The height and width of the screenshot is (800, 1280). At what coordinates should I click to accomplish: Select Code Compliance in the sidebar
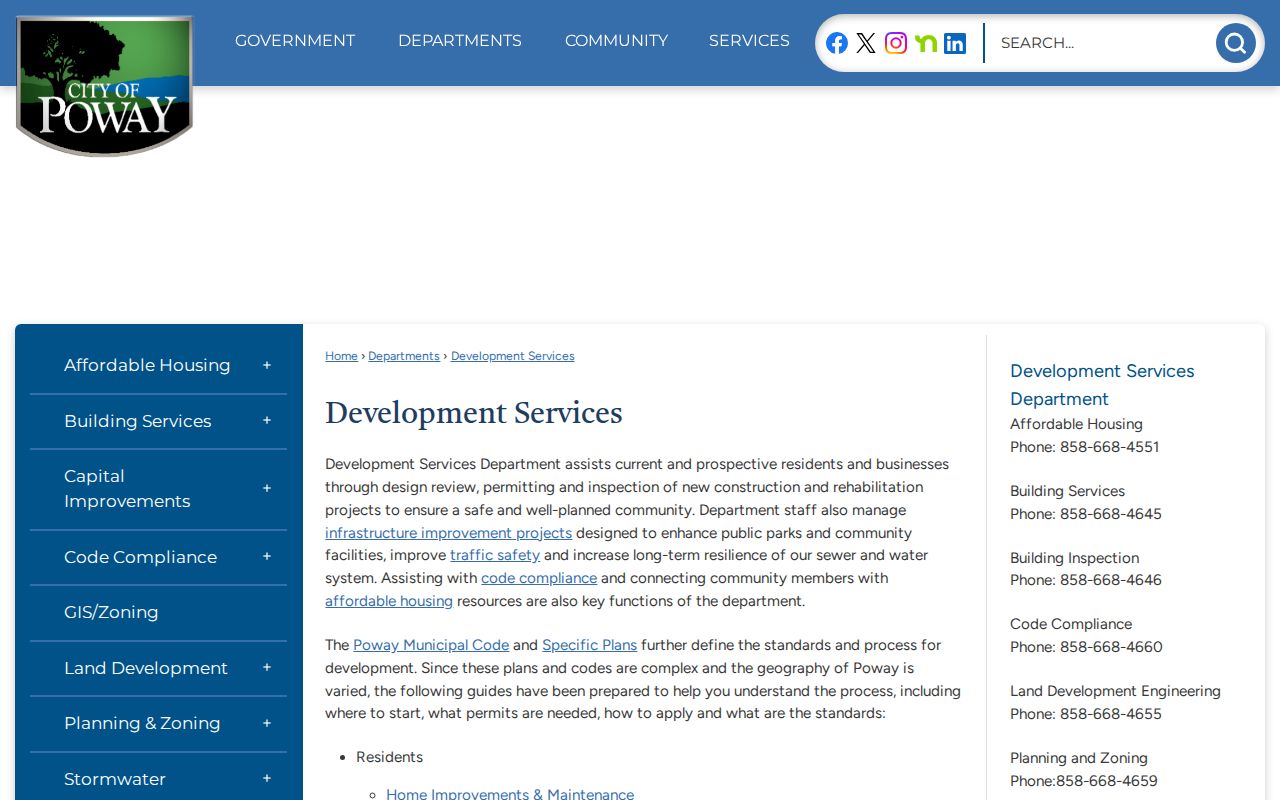(x=140, y=557)
